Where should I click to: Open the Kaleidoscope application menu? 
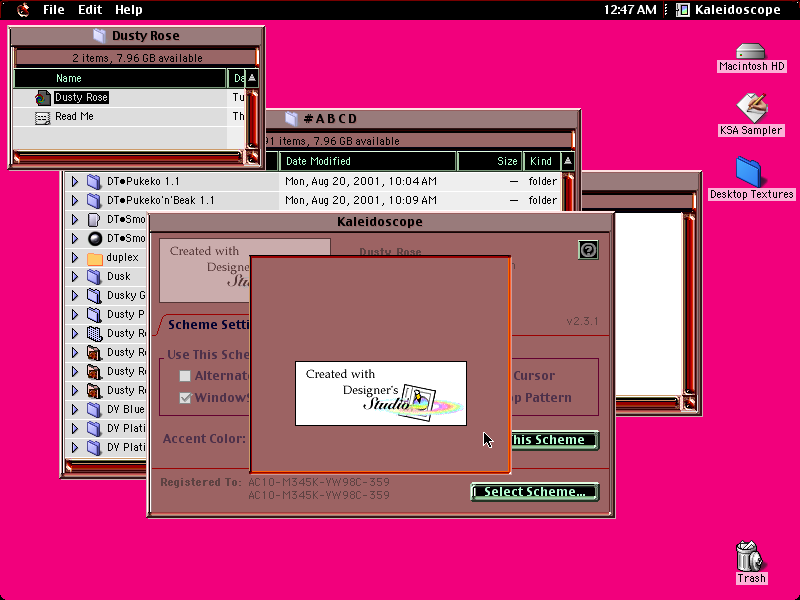(729, 10)
